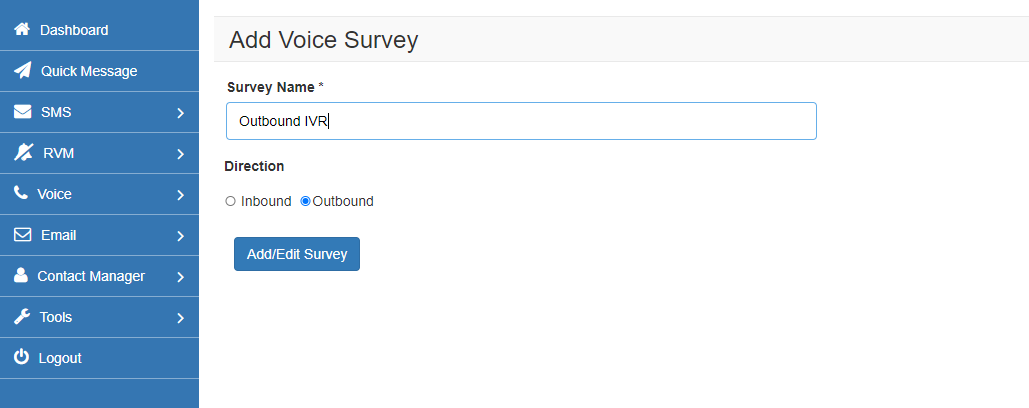The width and height of the screenshot is (1029, 408).
Task: Click the Dashboard home icon
Action: [21, 30]
